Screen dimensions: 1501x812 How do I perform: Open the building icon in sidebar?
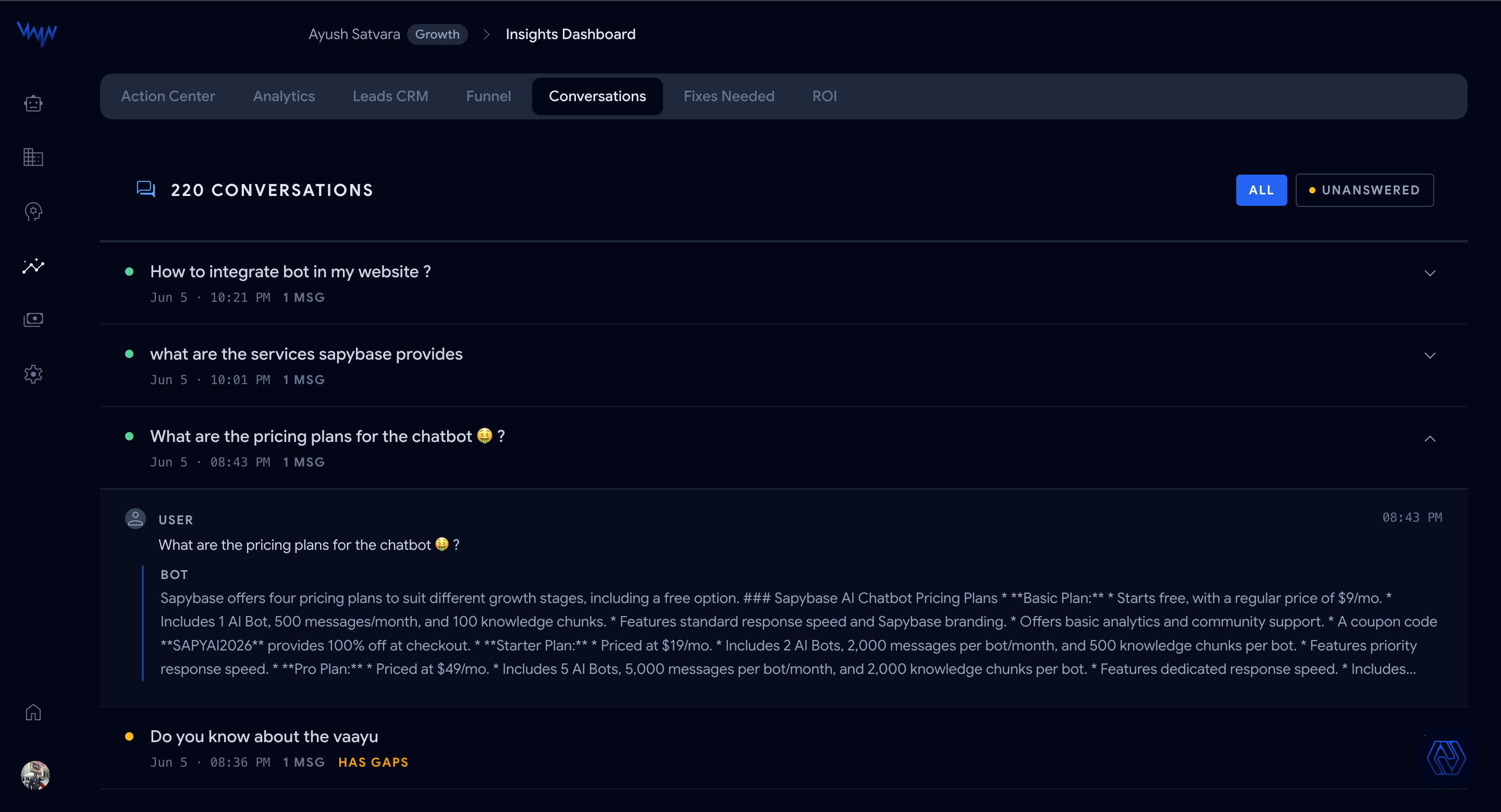coord(33,157)
